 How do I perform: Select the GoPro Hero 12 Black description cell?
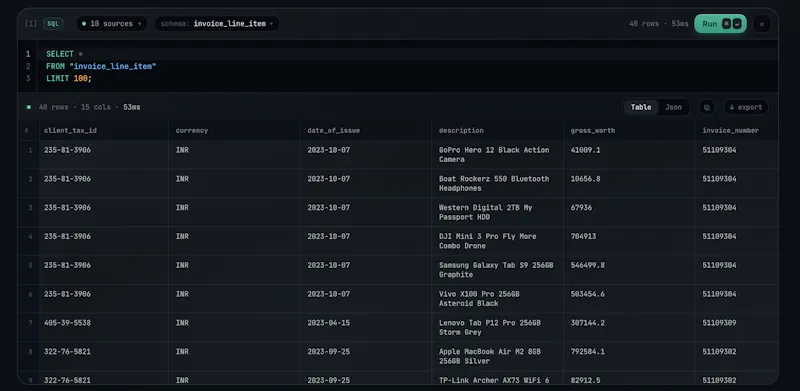[x=497, y=155]
